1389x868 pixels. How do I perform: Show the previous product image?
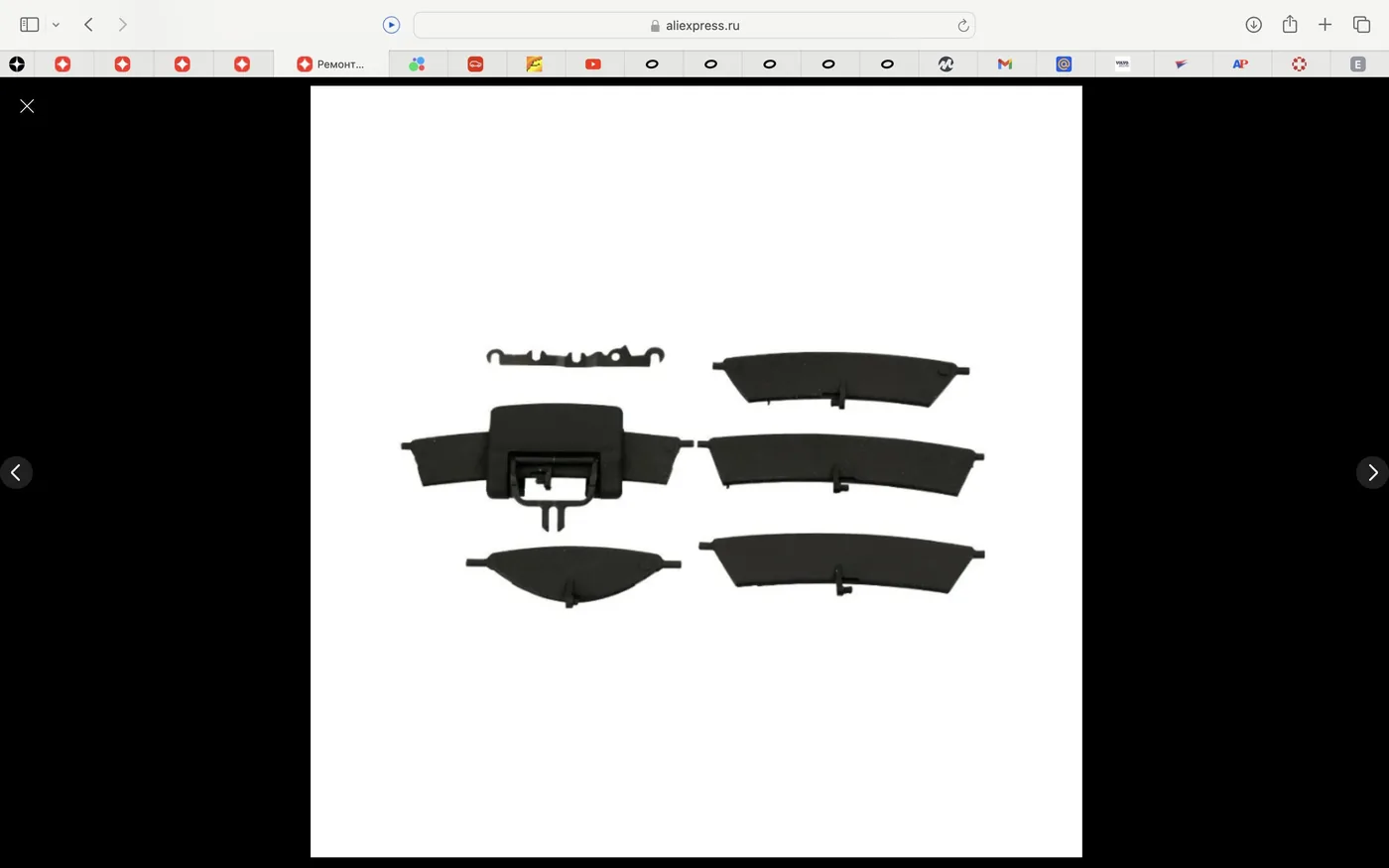pos(16,472)
